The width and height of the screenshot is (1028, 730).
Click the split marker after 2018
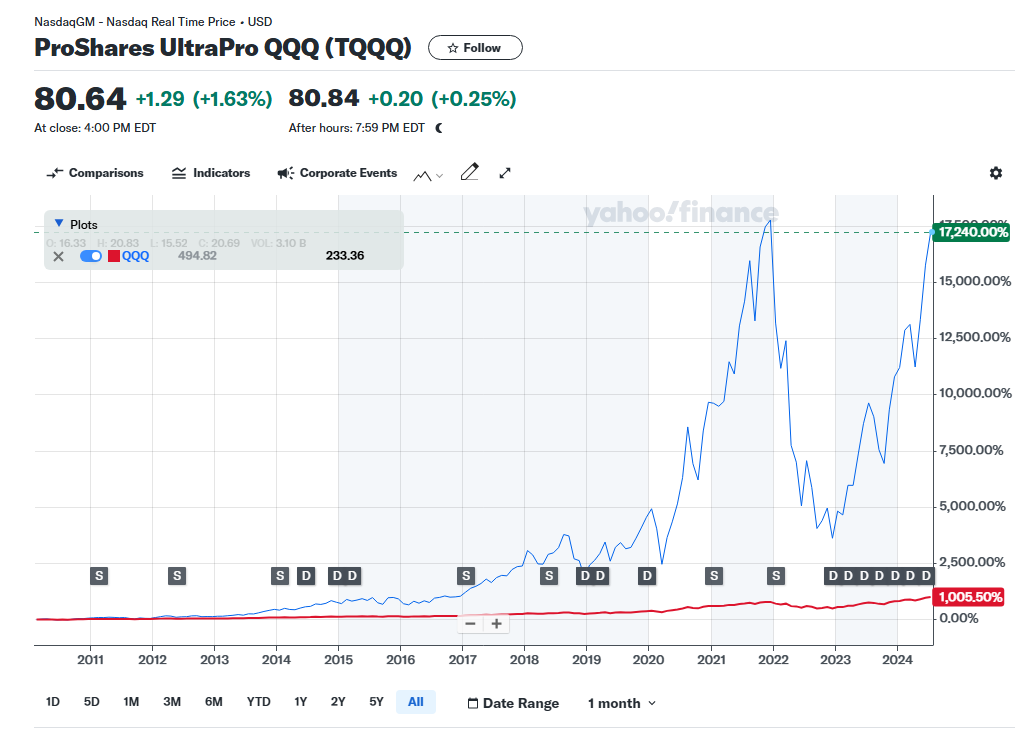coord(549,576)
